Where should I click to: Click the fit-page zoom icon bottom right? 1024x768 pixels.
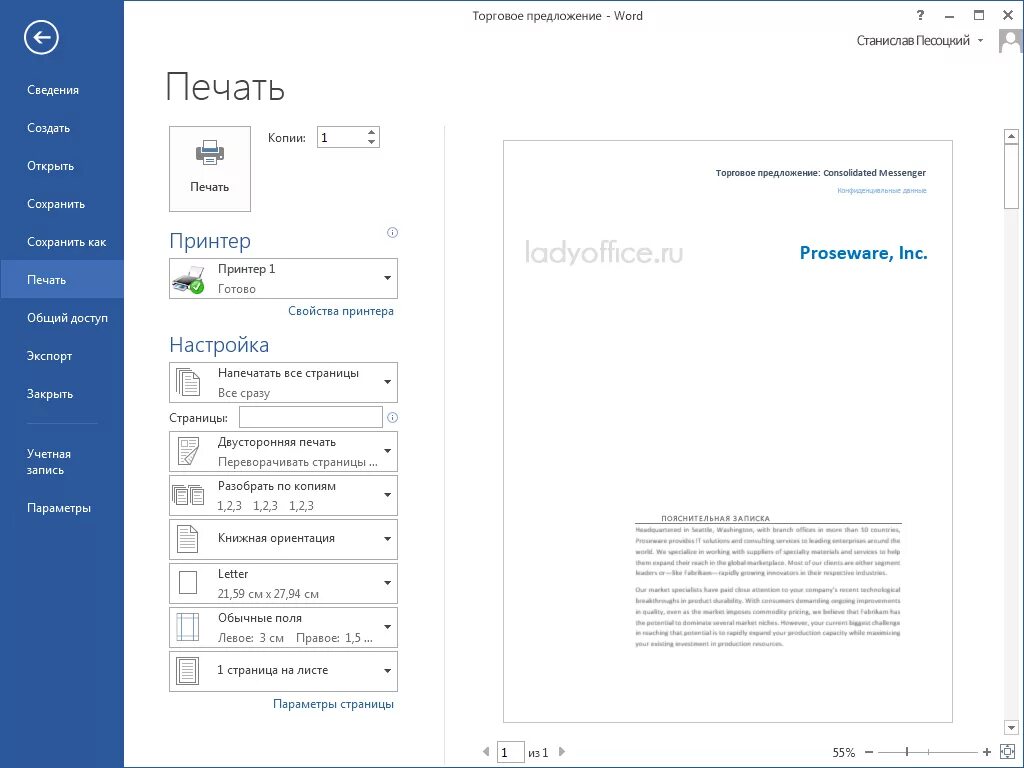click(x=1005, y=752)
